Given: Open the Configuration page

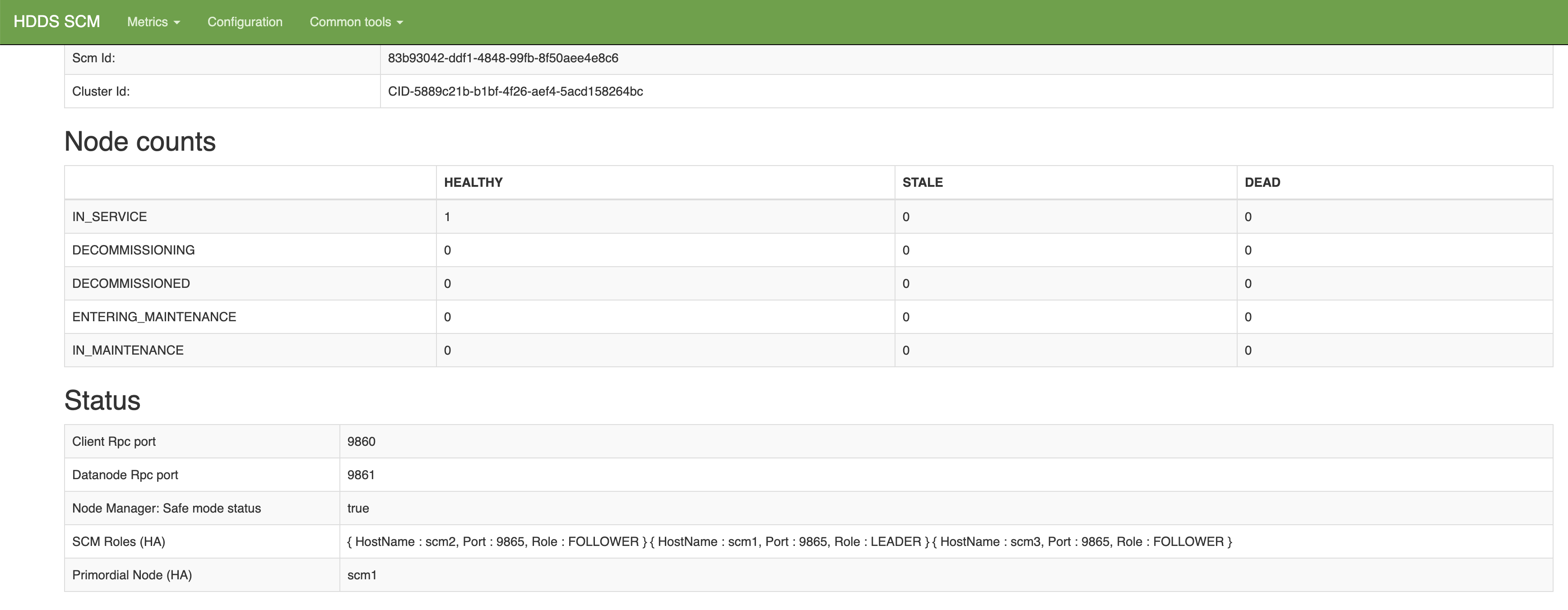Looking at the screenshot, I should tap(245, 22).
